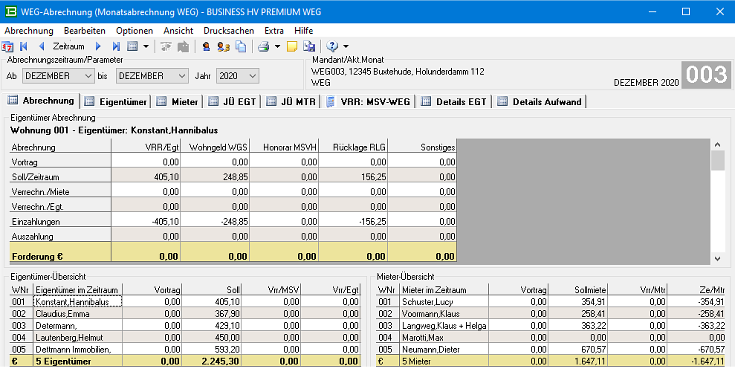
Task: Switch to the Eigentümer tab
Action: [x=116, y=102]
